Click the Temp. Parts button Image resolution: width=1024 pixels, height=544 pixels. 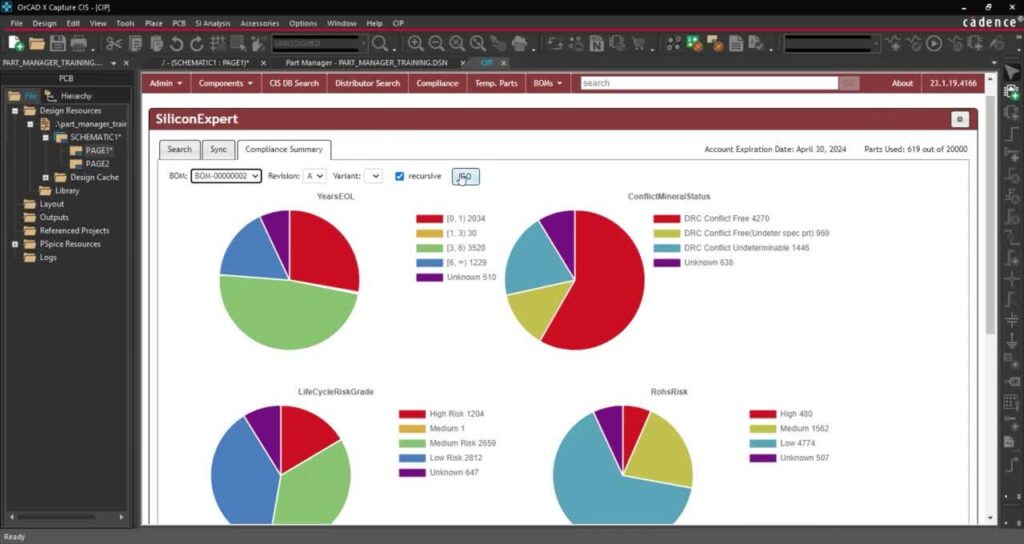click(x=496, y=84)
